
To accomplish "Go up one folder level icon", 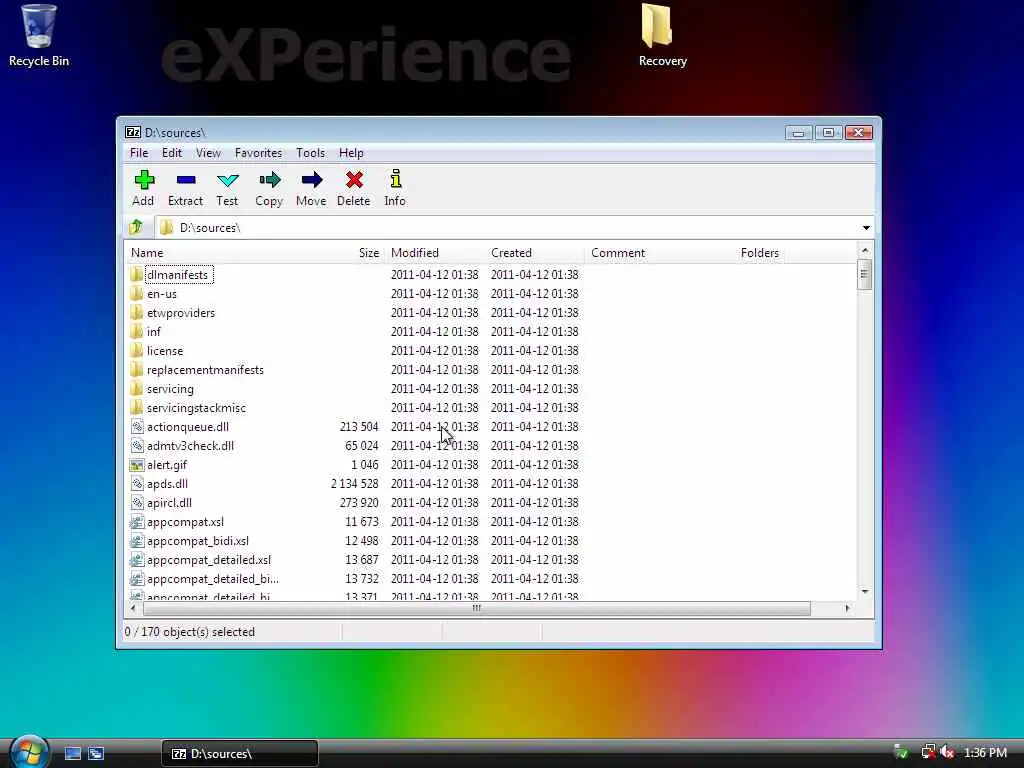I will click(x=136, y=227).
